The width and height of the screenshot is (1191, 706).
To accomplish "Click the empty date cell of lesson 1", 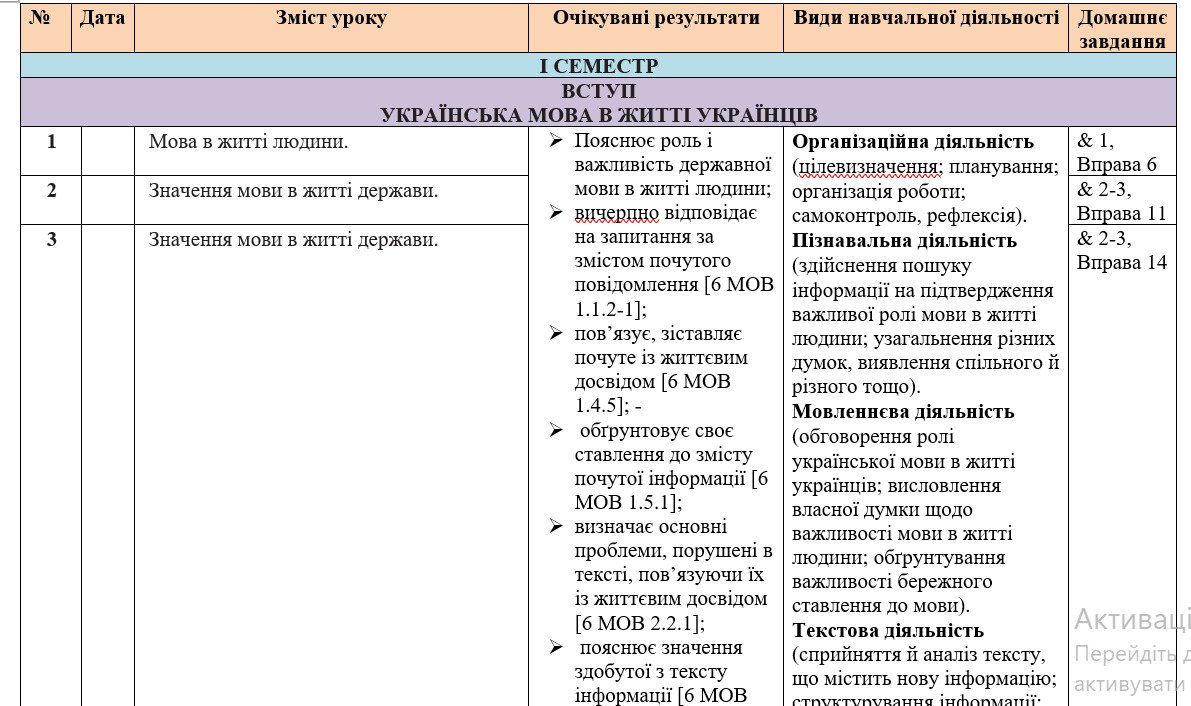I will pyautogui.click(x=108, y=151).
